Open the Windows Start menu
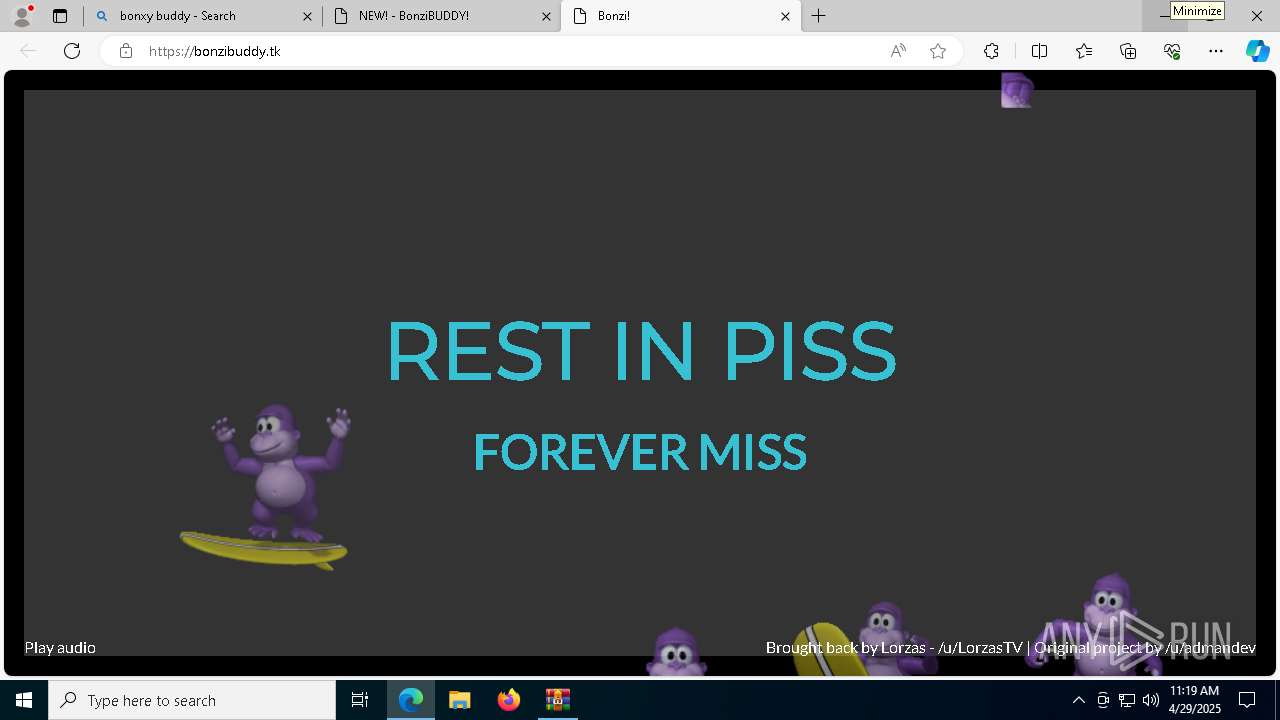This screenshot has height=720, width=1280. (x=24, y=700)
